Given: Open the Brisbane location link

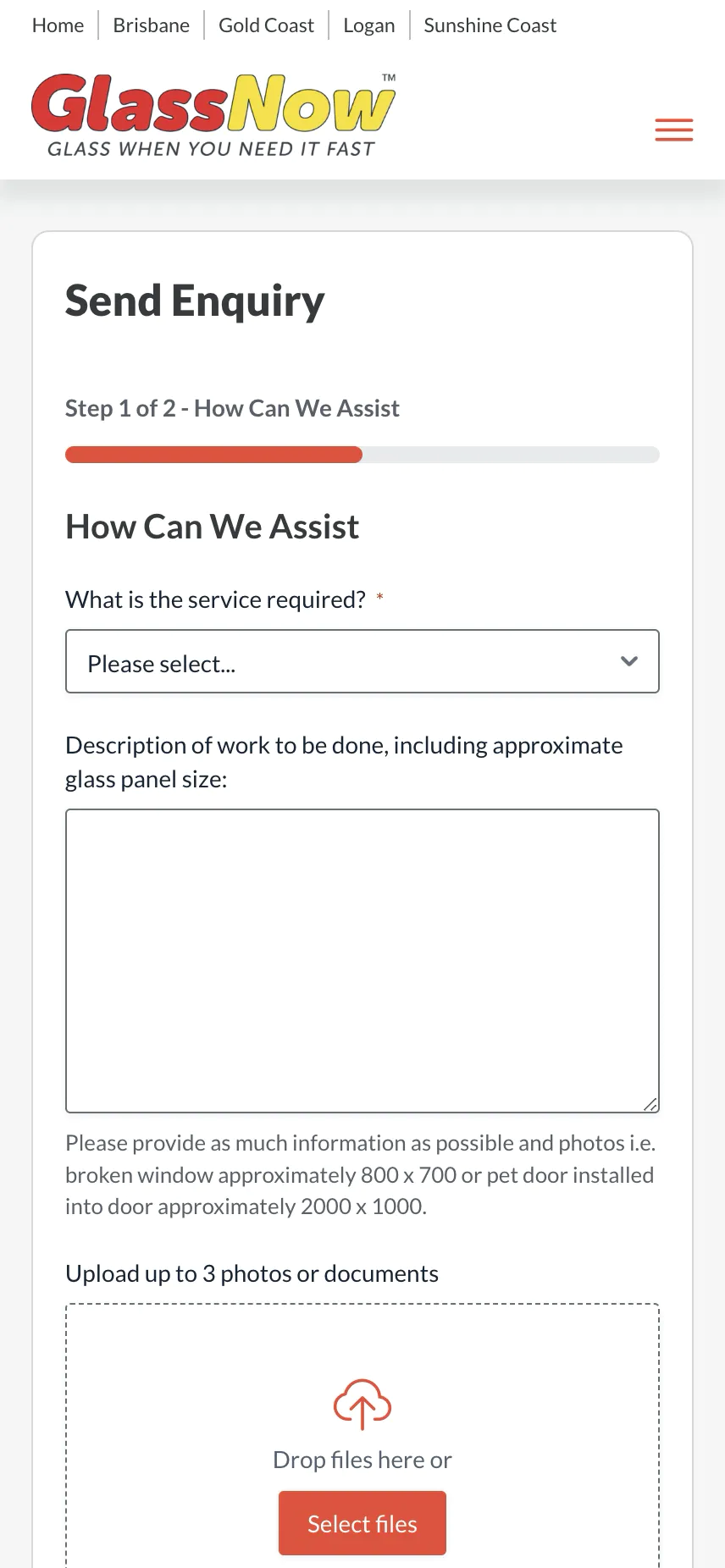Looking at the screenshot, I should [x=151, y=25].
